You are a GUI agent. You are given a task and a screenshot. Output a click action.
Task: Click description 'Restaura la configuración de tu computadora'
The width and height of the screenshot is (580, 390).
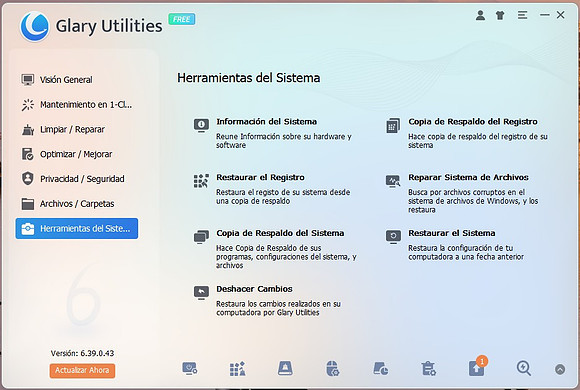466,252
